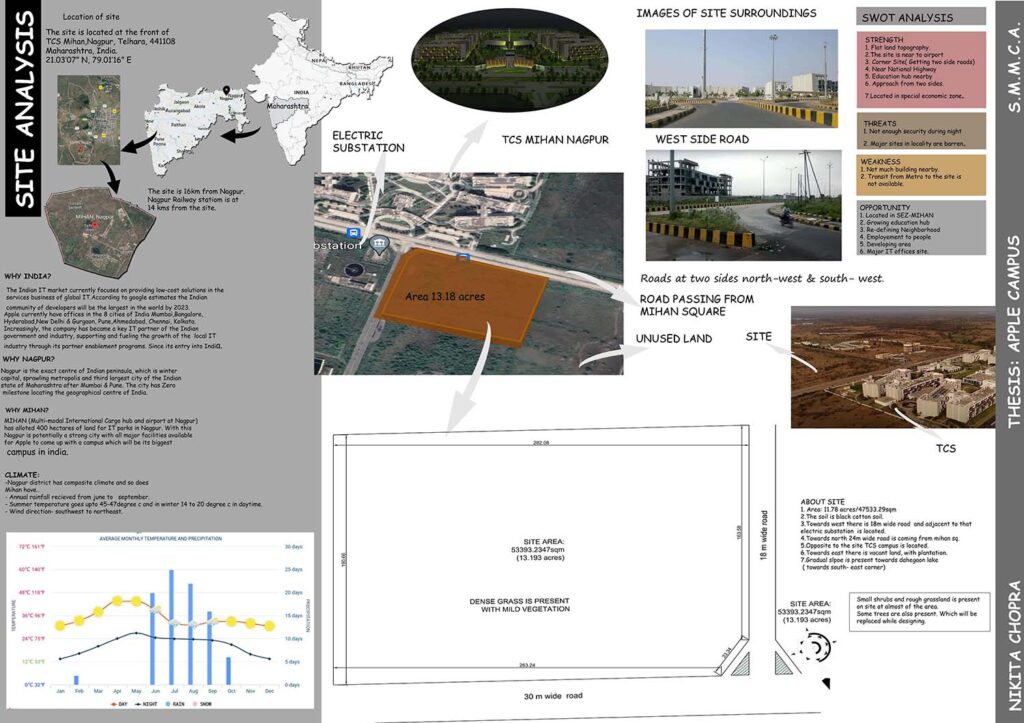Select the DAY legend entry below chart
1024x723 pixels.
click(119, 704)
